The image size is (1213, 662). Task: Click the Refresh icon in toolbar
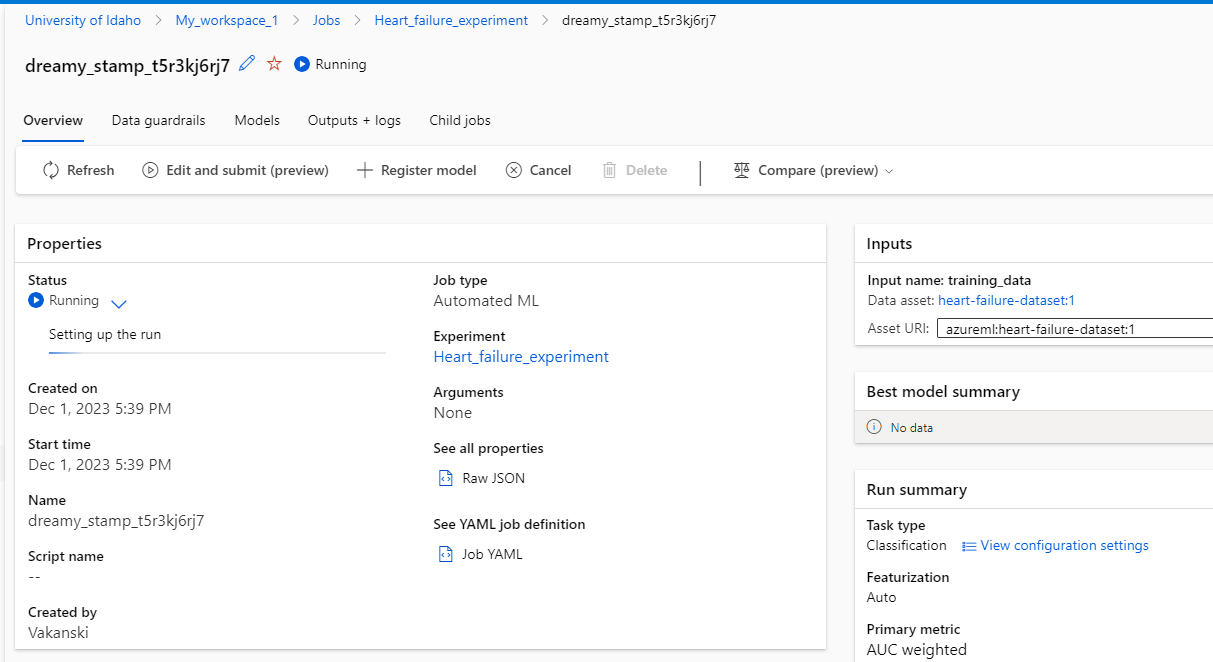[x=51, y=170]
